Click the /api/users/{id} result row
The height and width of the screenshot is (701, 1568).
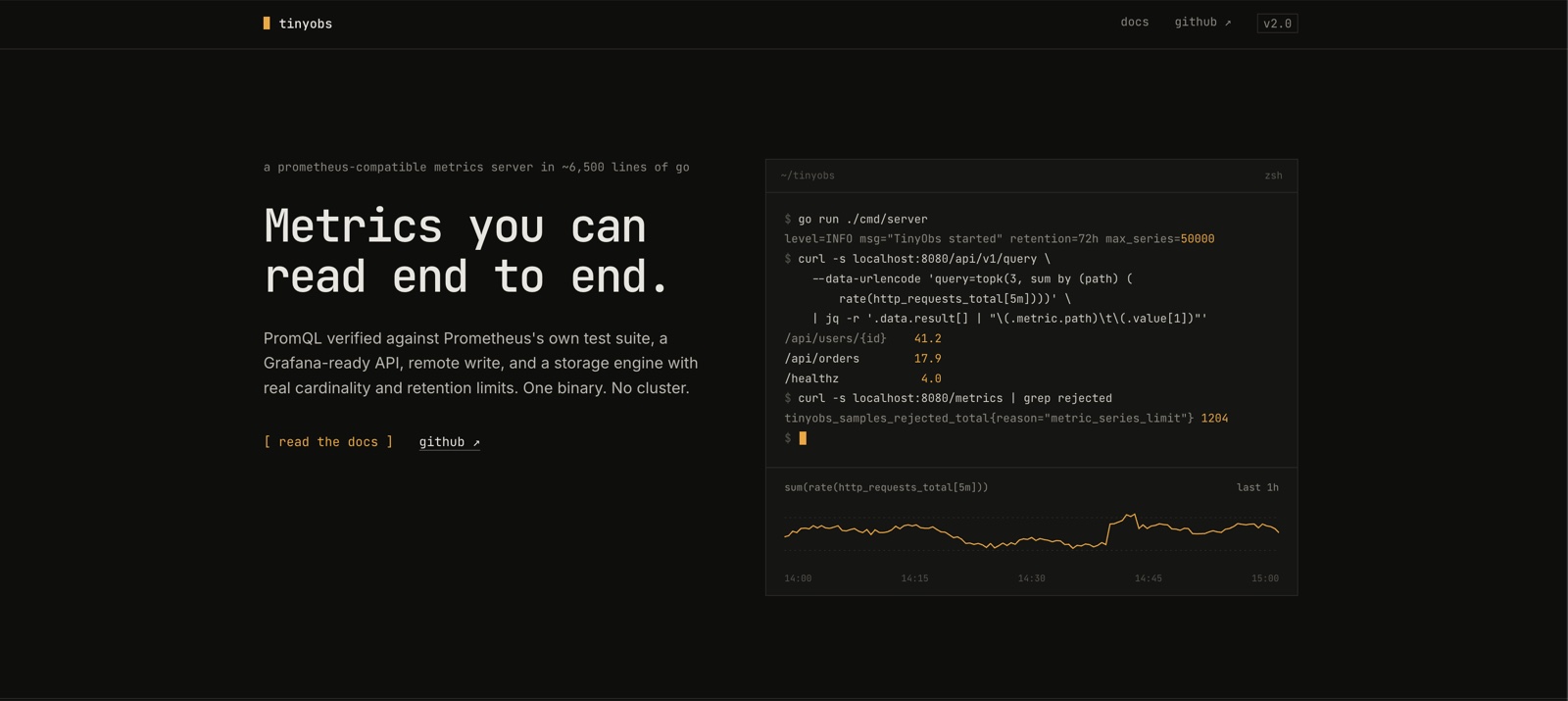point(862,339)
